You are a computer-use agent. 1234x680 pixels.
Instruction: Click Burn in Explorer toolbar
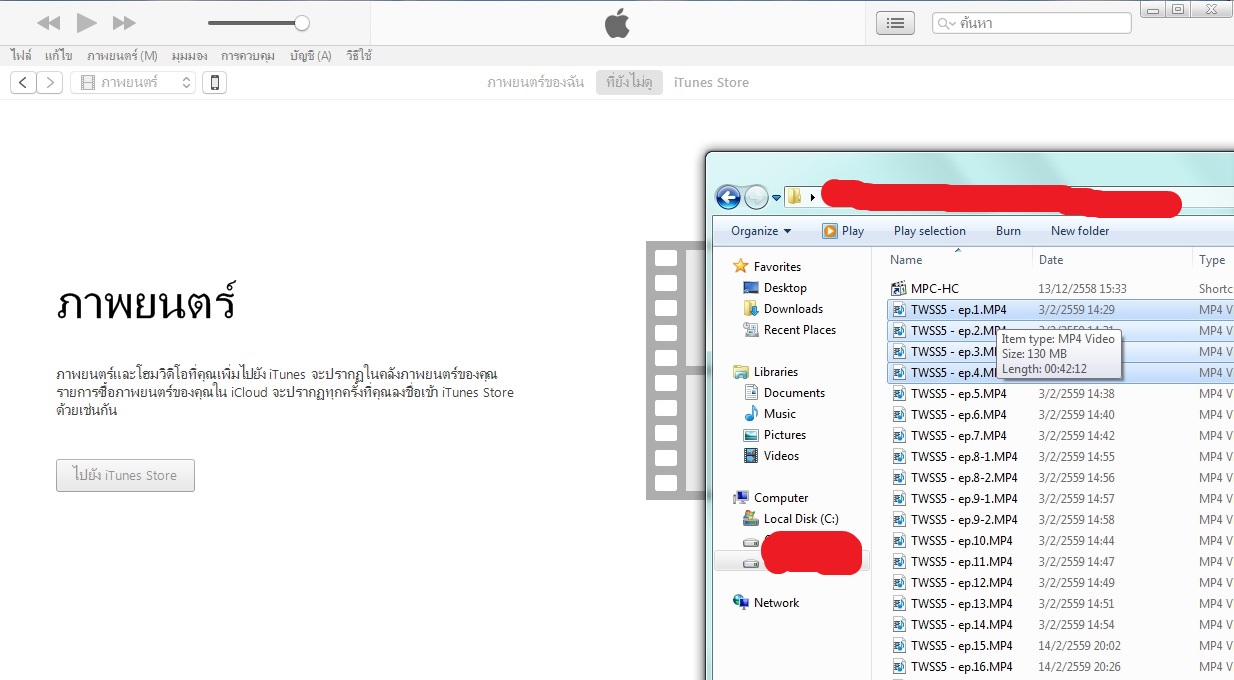[1008, 231]
